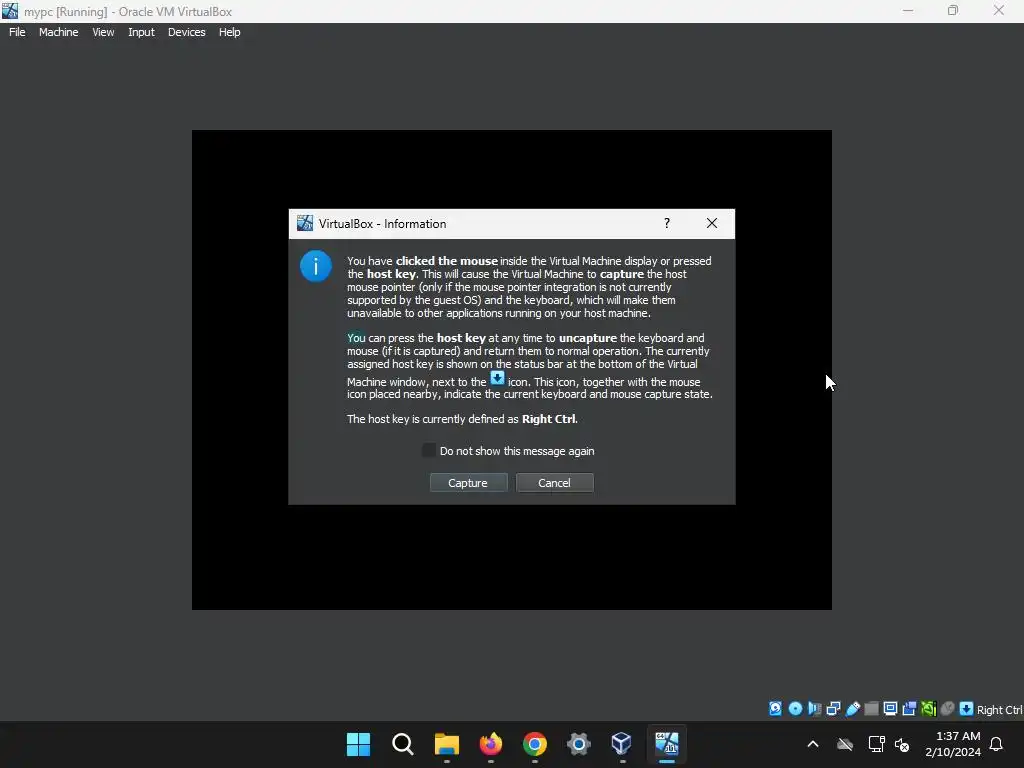The height and width of the screenshot is (768, 1024).
Task: Open File Explorer from taskbar
Action: 447,744
